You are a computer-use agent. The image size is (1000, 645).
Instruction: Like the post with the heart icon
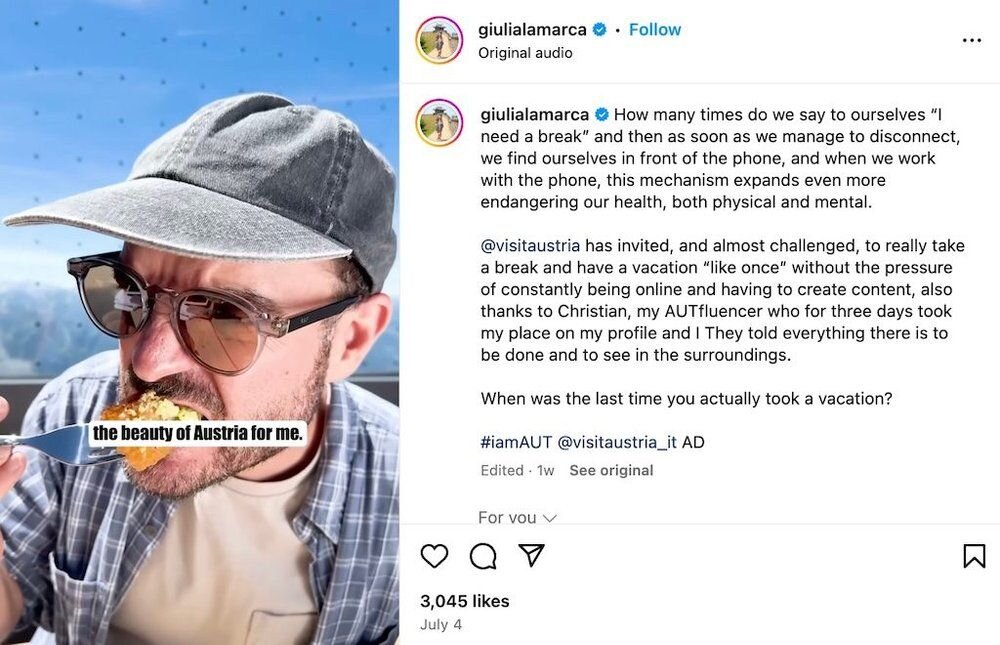click(434, 556)
